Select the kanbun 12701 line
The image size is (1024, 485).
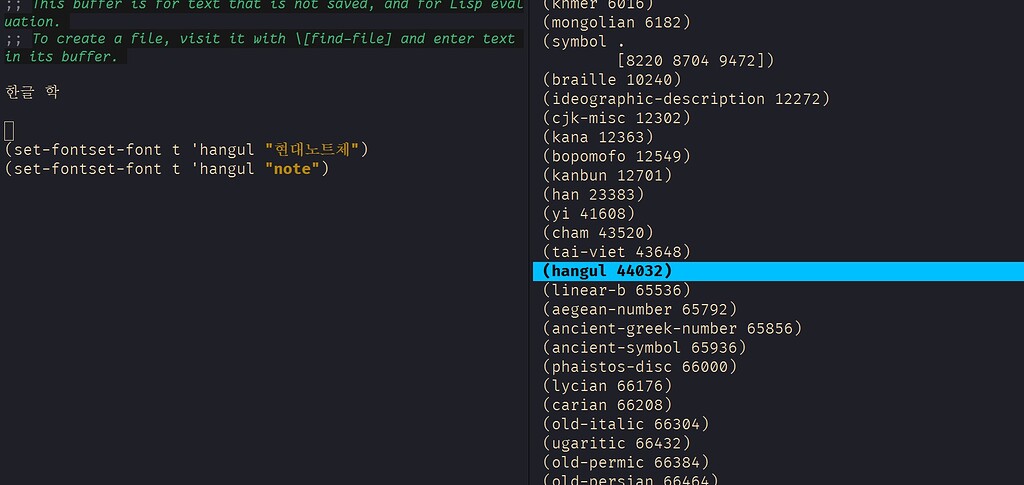(x=607, y=175)
